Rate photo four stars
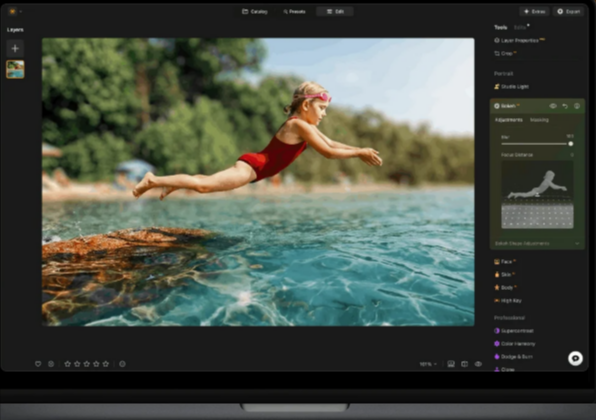The image size is (596, 420). (96, 364)
